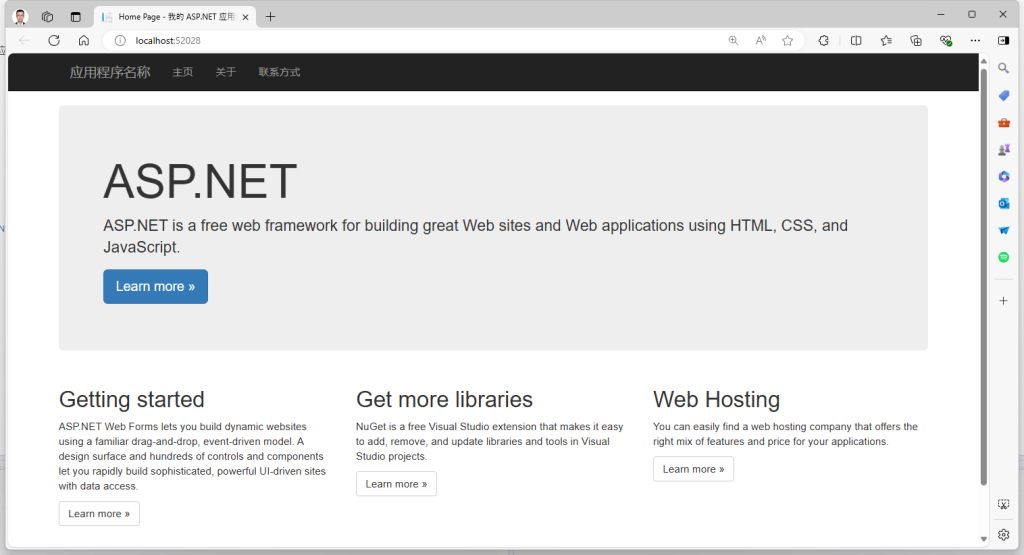Toggle split screen view

pyautogui.click(x=856, y=41)
